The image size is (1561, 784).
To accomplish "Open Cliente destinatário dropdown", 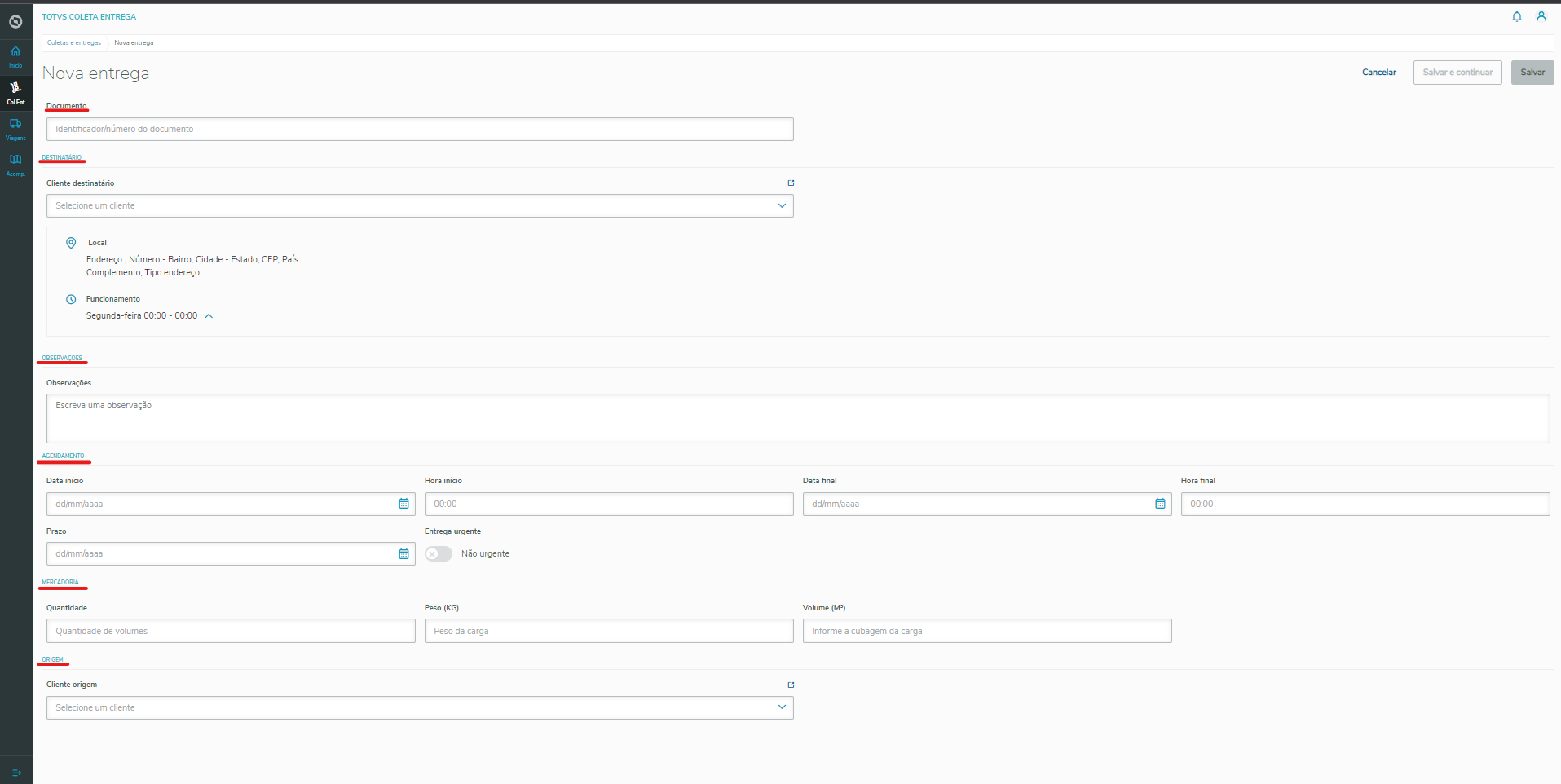I will click(420, 206).
